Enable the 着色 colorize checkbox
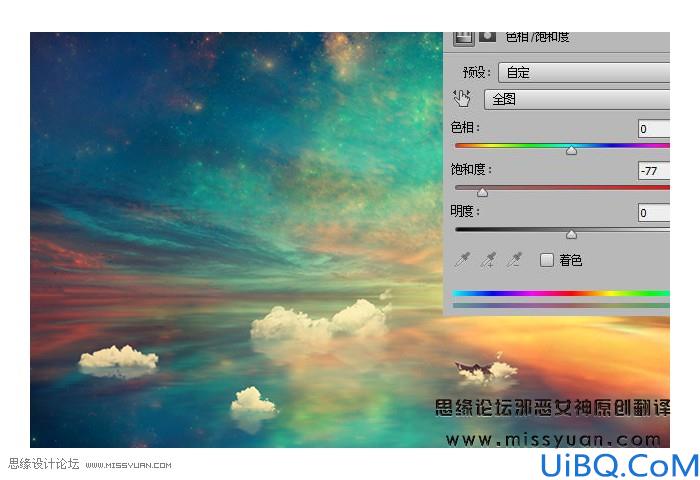This screenshot has width=700, height=480. 546,260
